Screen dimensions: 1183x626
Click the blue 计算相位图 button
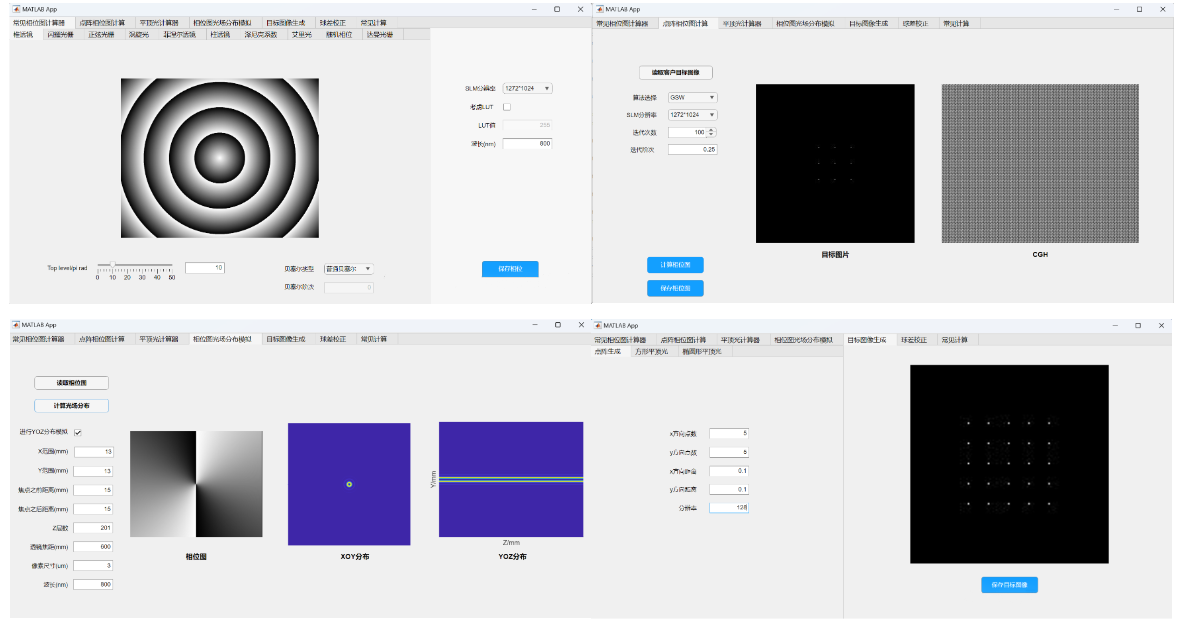tap(675, 265)
